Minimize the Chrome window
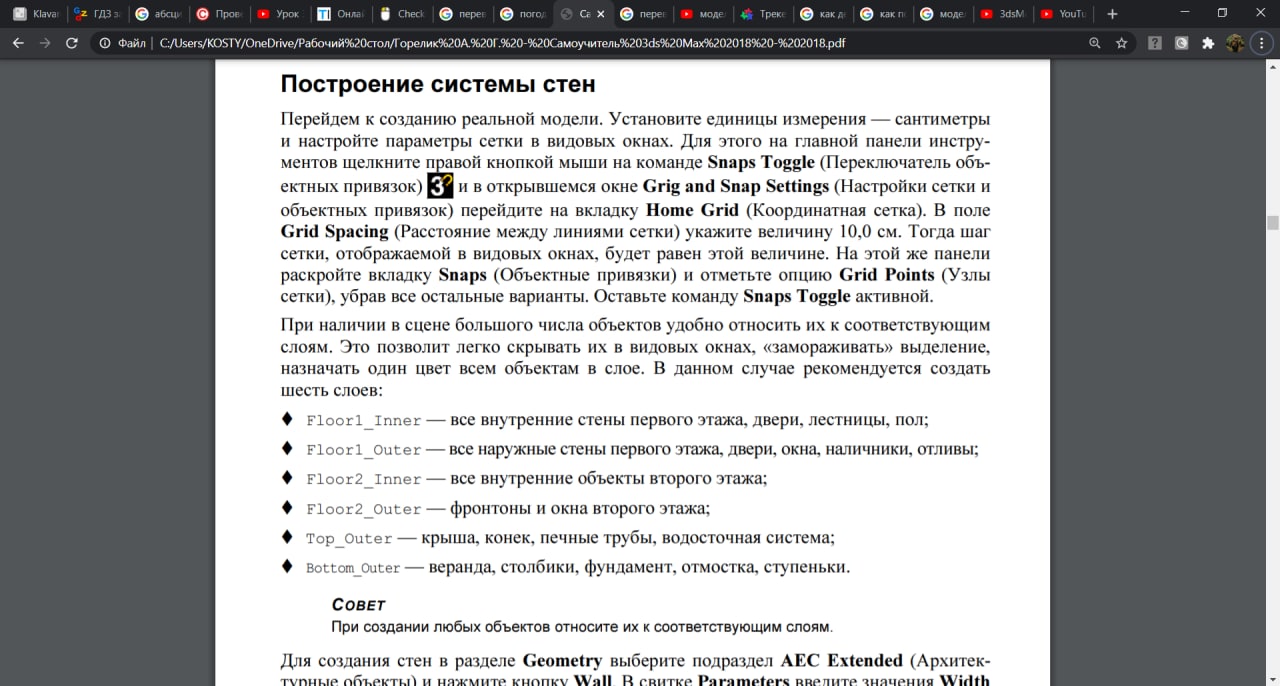 coord(1186,13)
